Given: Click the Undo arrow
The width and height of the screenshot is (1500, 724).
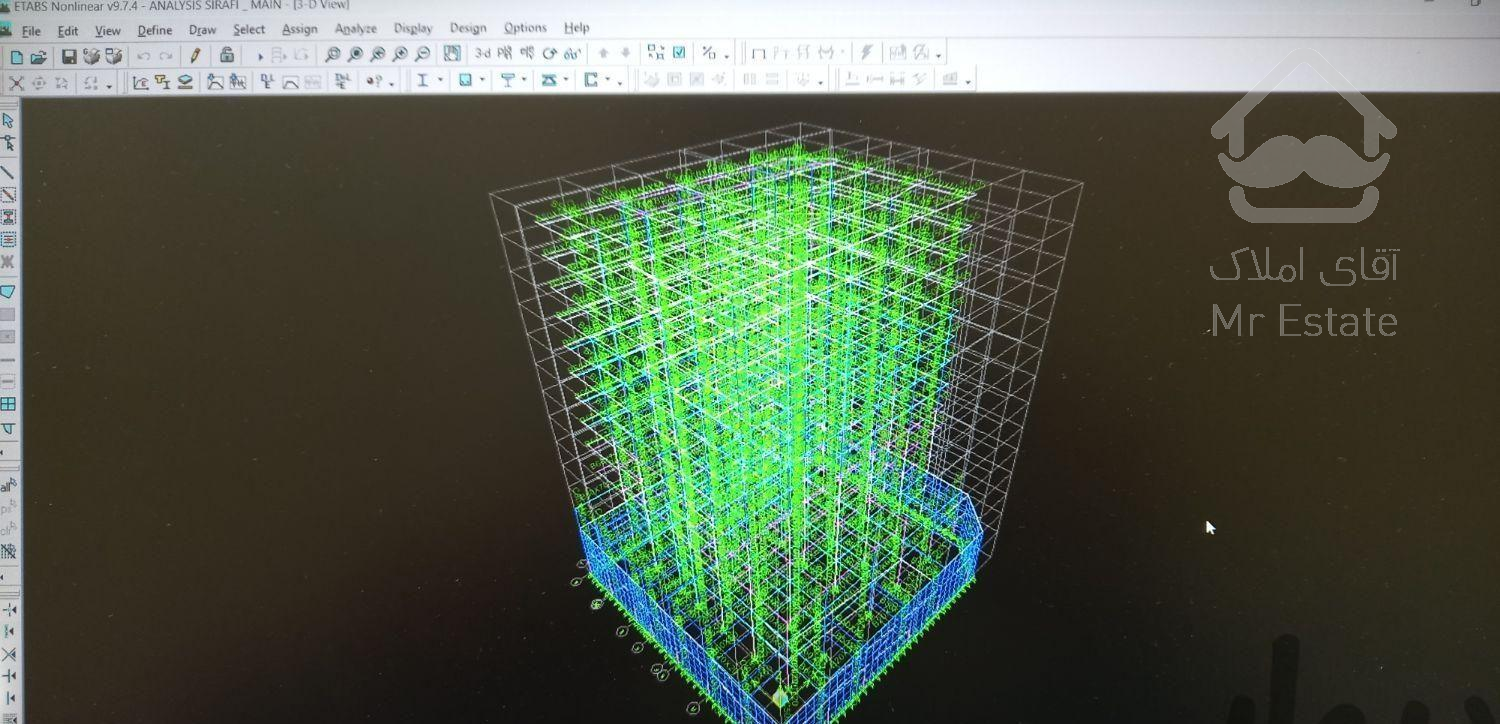Looking at the screenshot, I should point(143,56).
